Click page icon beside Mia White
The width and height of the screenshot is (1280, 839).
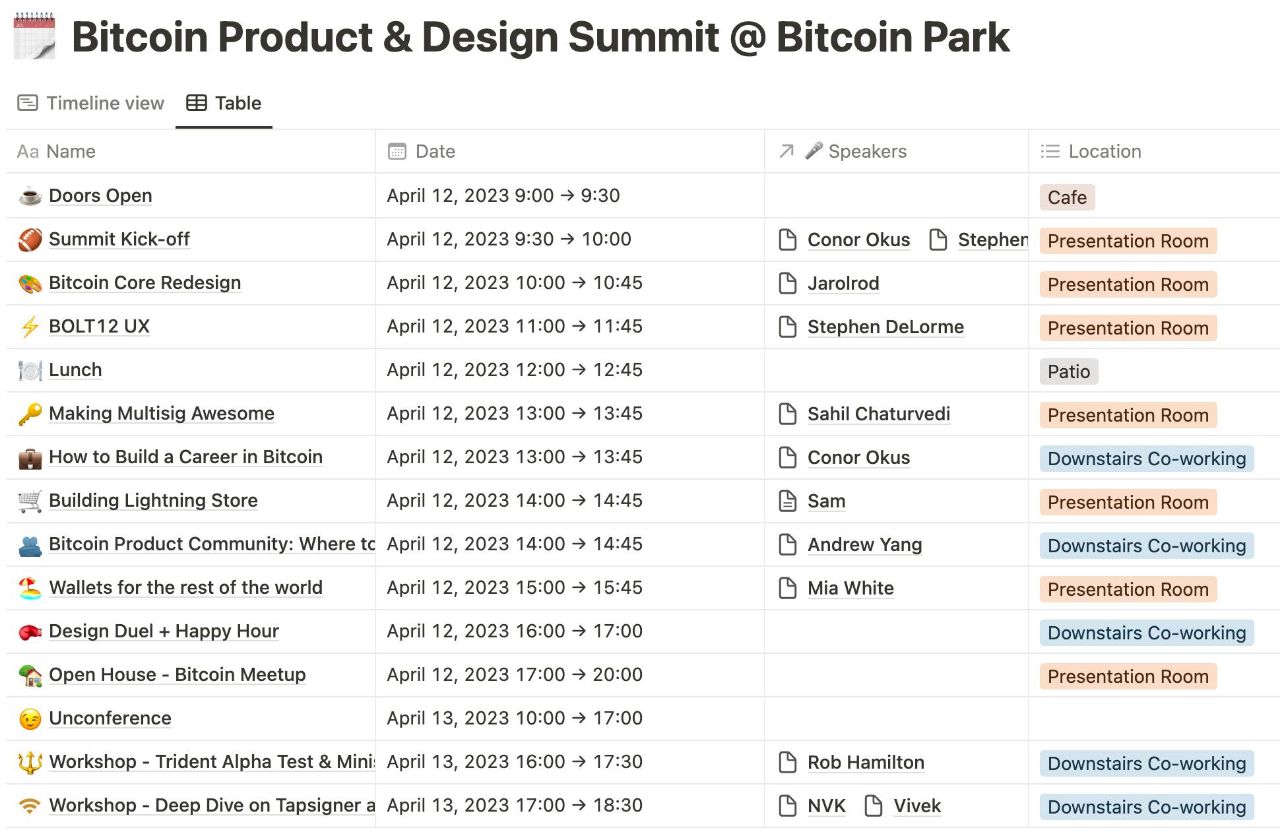tap(788, 588)
